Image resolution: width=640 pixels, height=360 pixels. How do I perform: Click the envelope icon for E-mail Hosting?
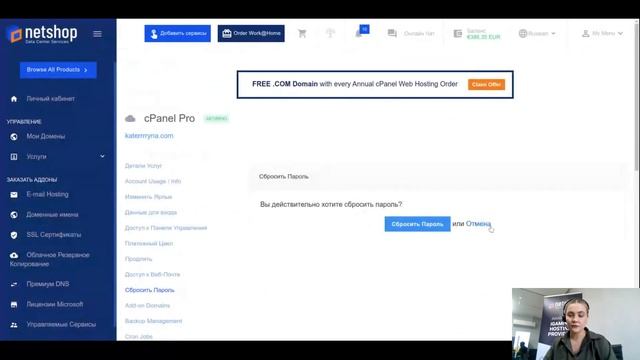click(14, 195)
